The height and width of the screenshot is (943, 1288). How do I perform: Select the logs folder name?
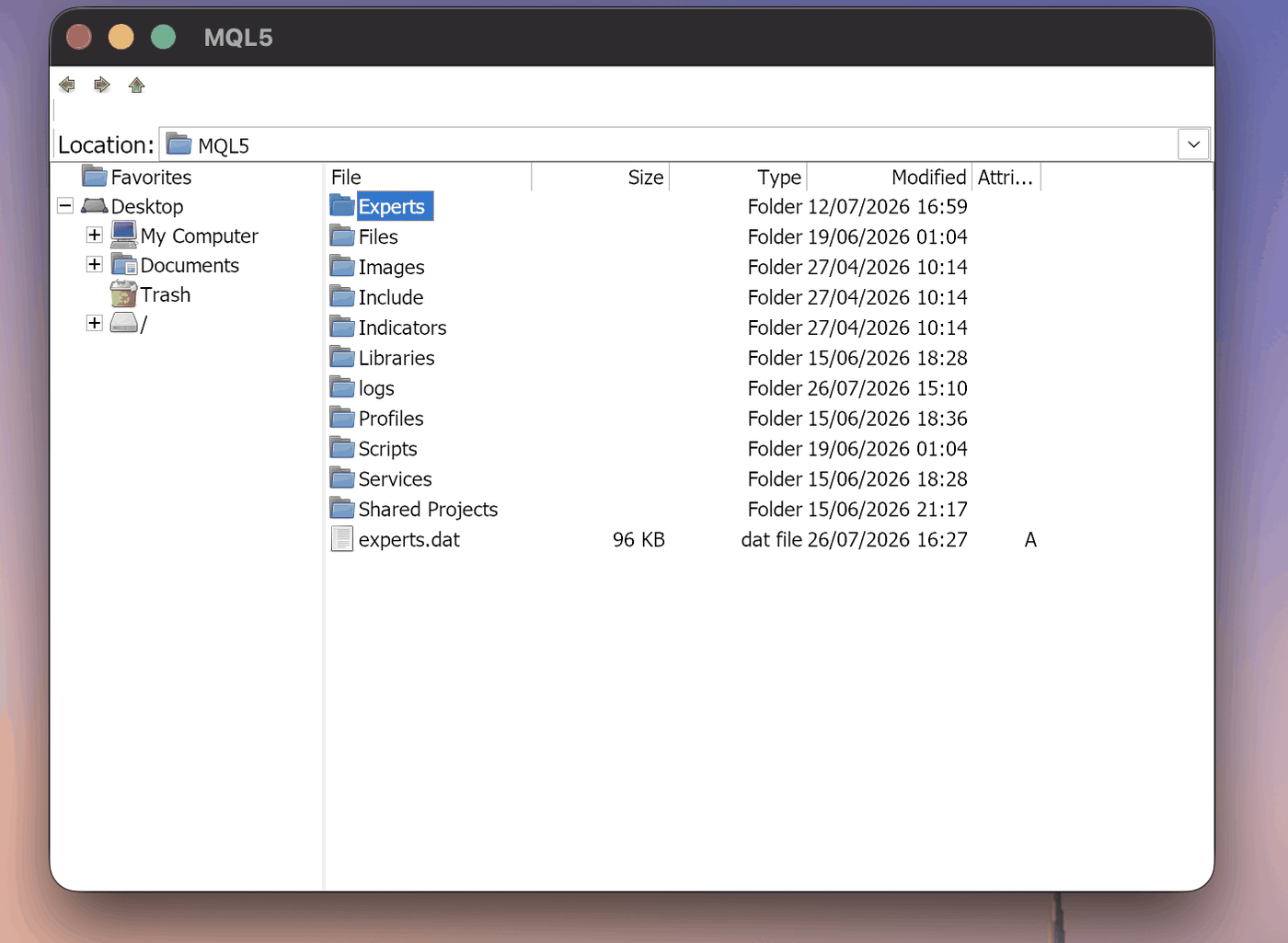(376, 388)
